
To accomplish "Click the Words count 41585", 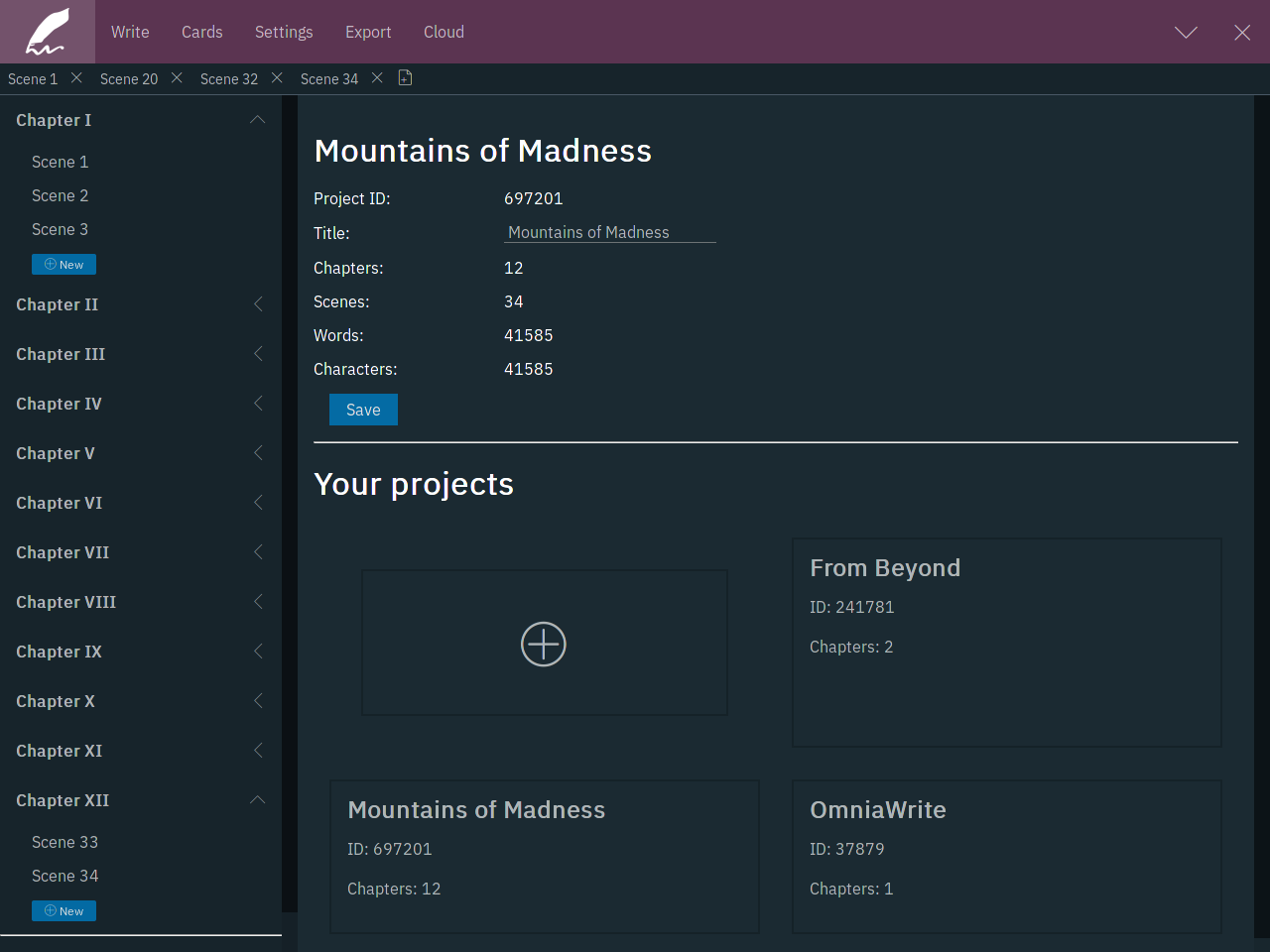I will (x=529, y=335).
